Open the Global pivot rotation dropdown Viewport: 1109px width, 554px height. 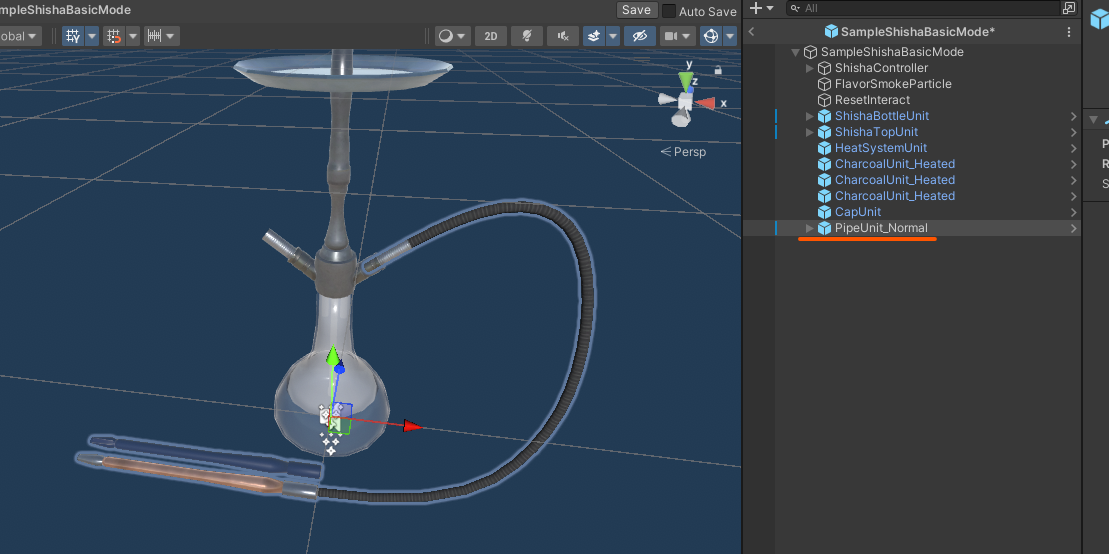[x=20, y=36]
